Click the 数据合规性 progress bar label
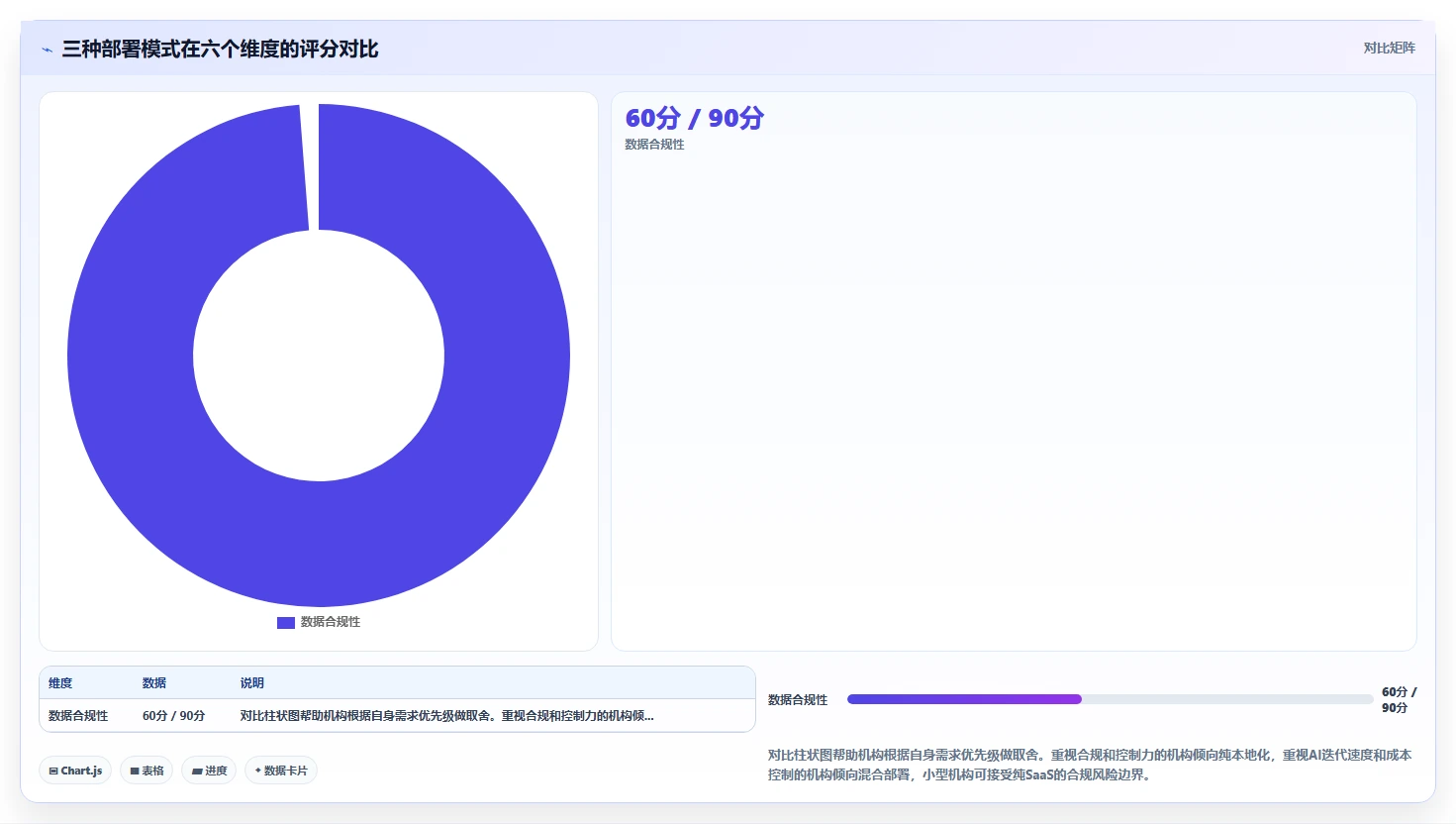Viewport: 1456px width, 824px height. [798, 700]
